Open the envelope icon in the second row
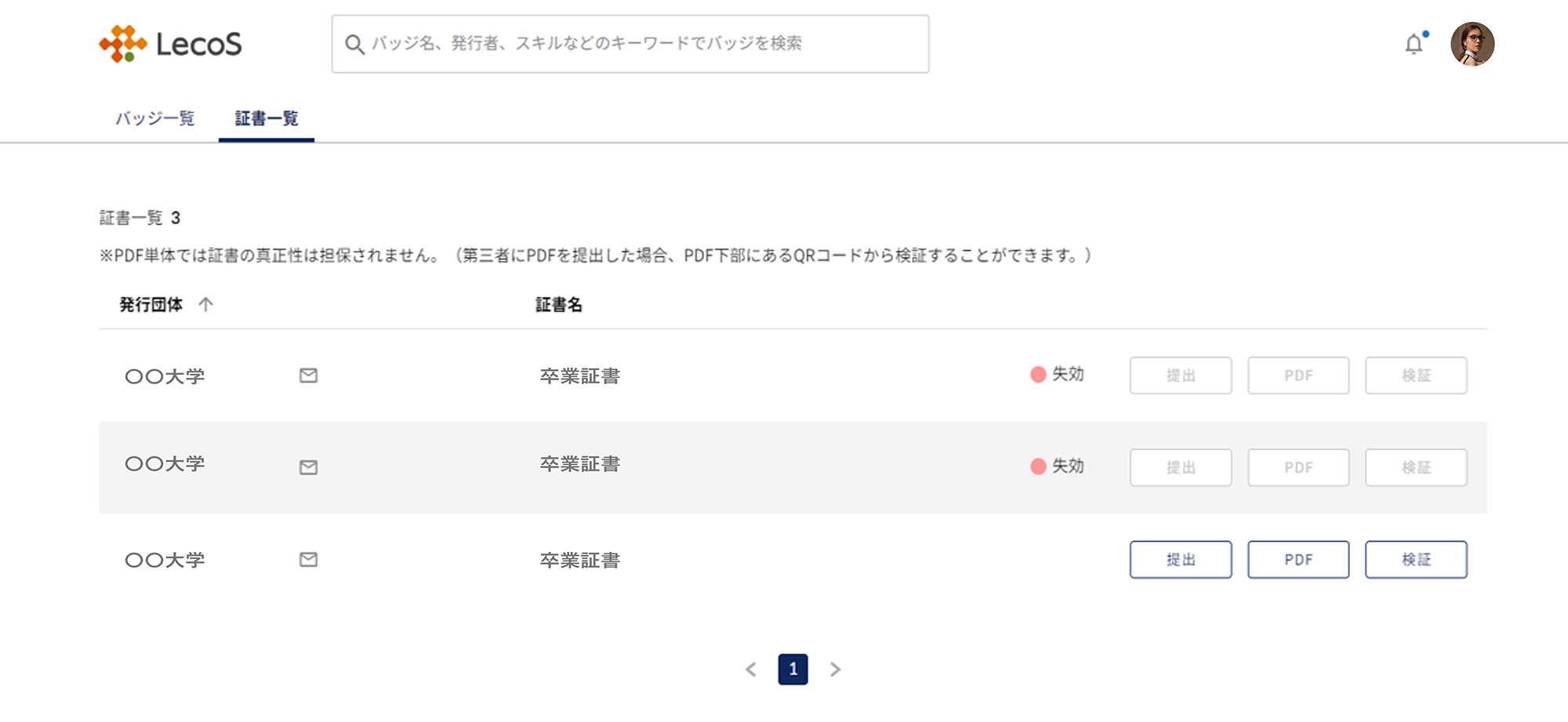The width and height of the screenshot is (1568, 722). [308, 467]
